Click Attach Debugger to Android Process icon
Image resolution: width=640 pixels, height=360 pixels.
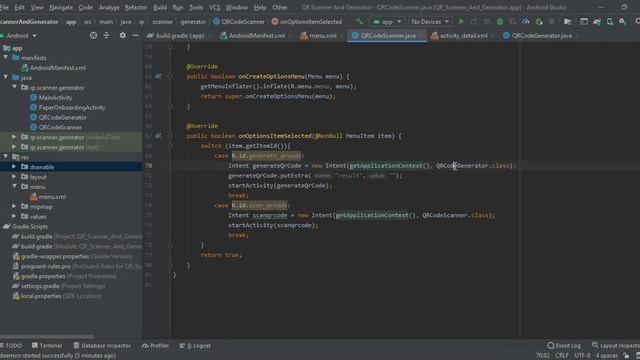pyautogui.click(x=539, y=22)
